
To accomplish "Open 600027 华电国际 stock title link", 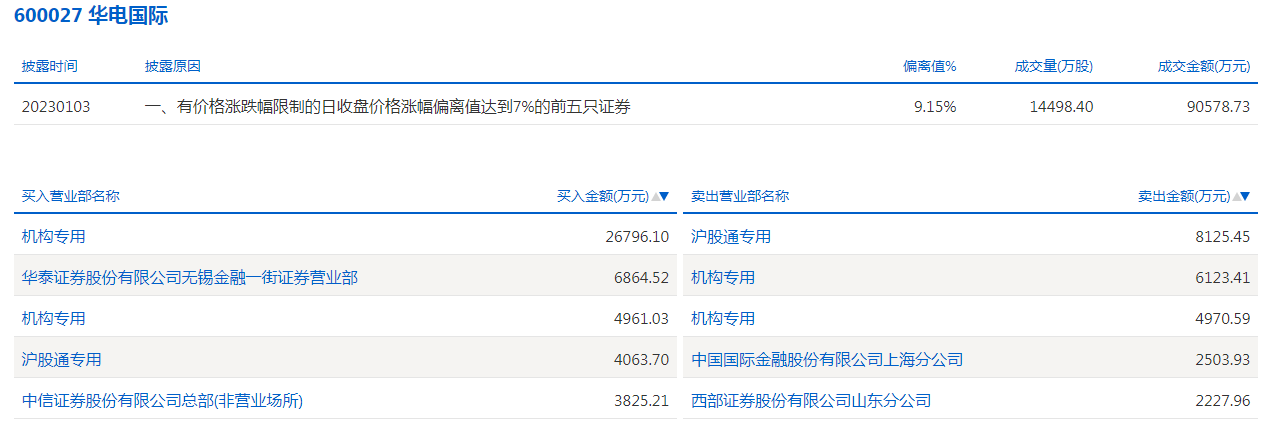I will tap(91, 15).
